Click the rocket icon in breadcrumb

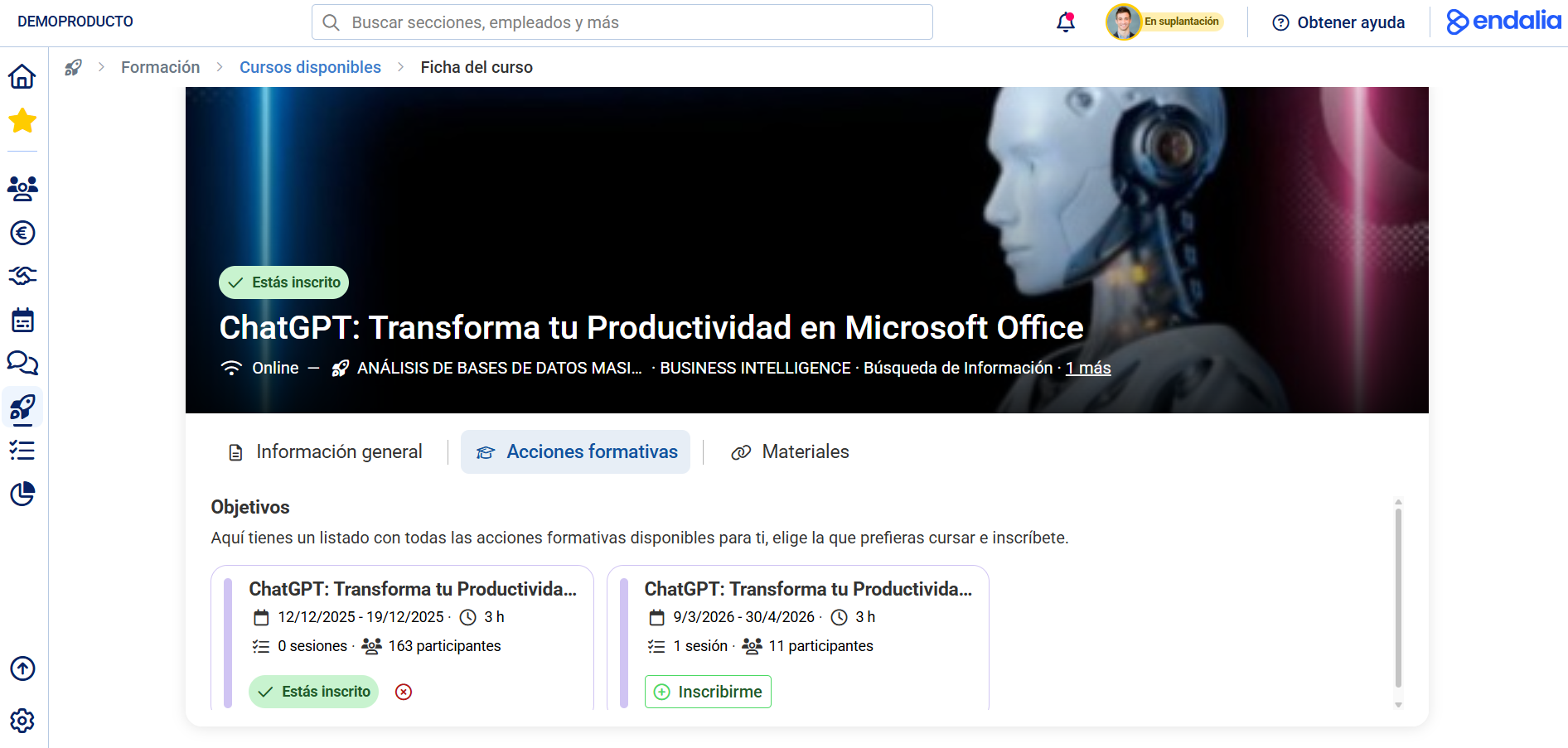point(74,67)
